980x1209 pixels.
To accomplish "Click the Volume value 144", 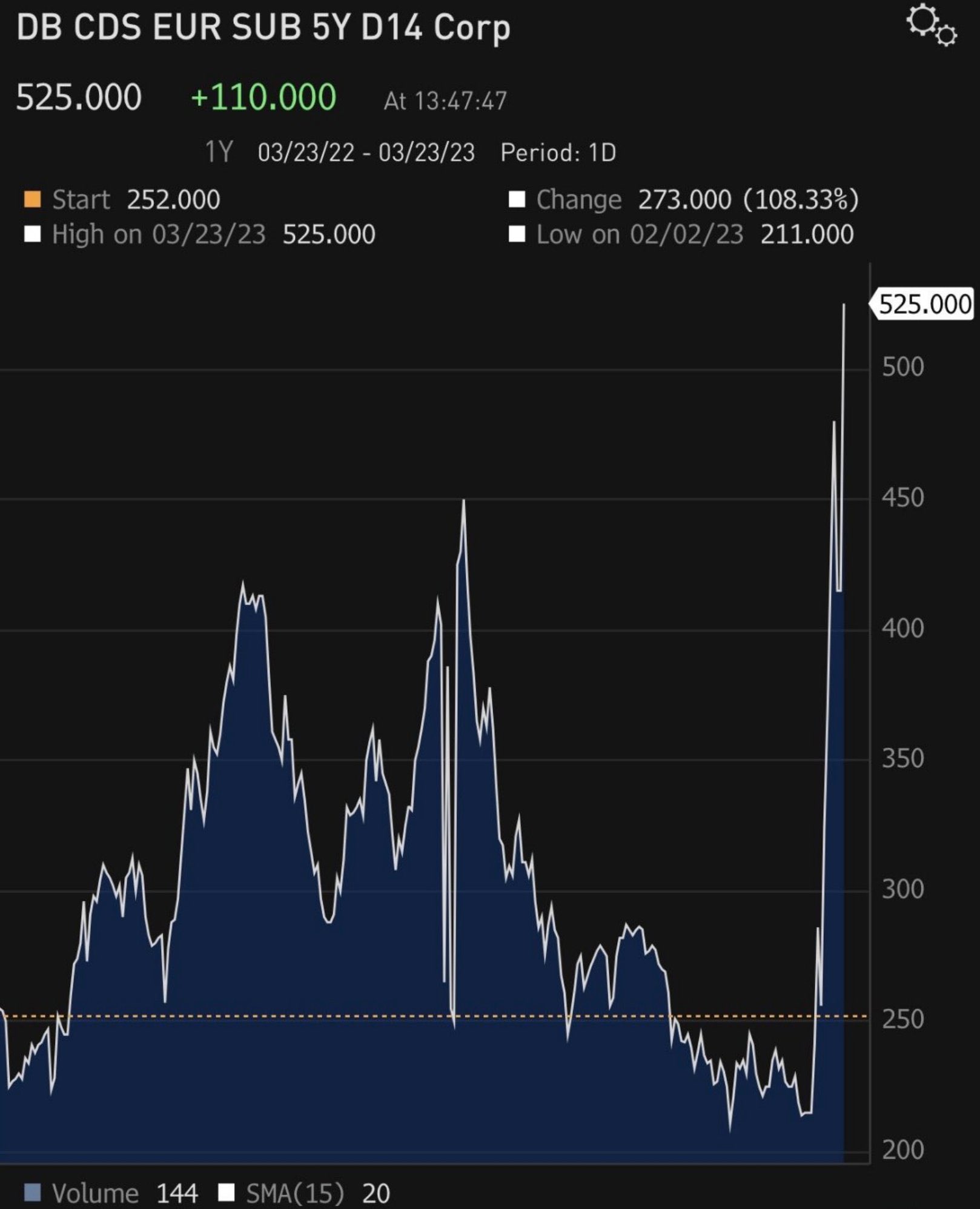I will [177, 1194].
